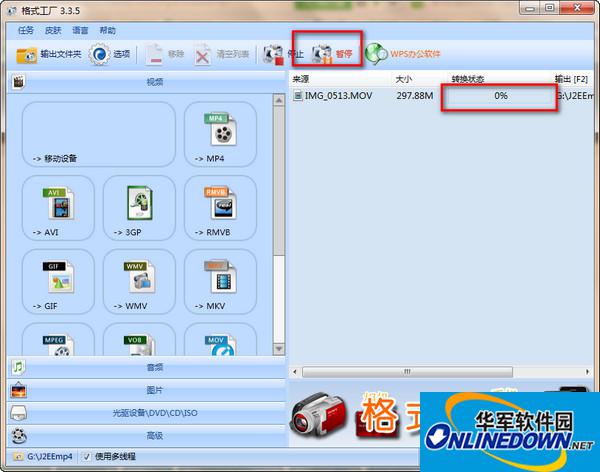Click the format list scroll down arrow
Image resolution: width=600 pixels, height=472 pixels.
[279, 349]
